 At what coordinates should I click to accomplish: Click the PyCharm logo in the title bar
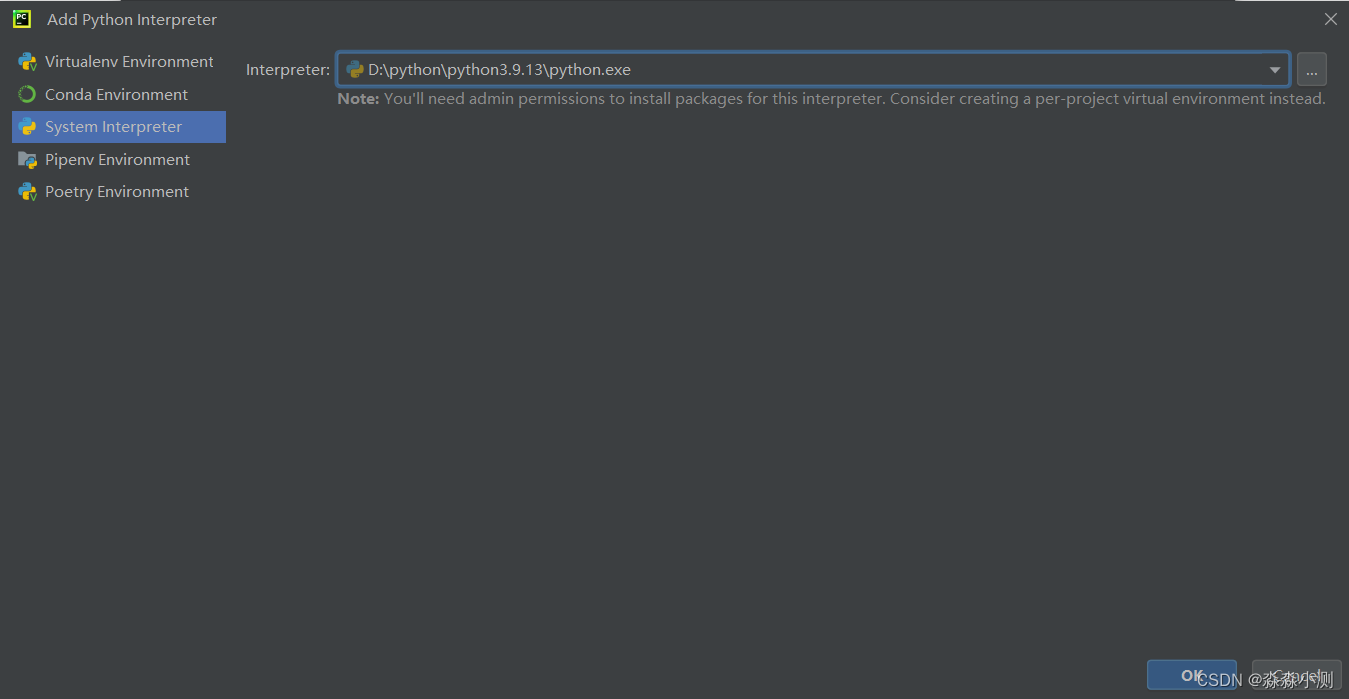point(22,19)
